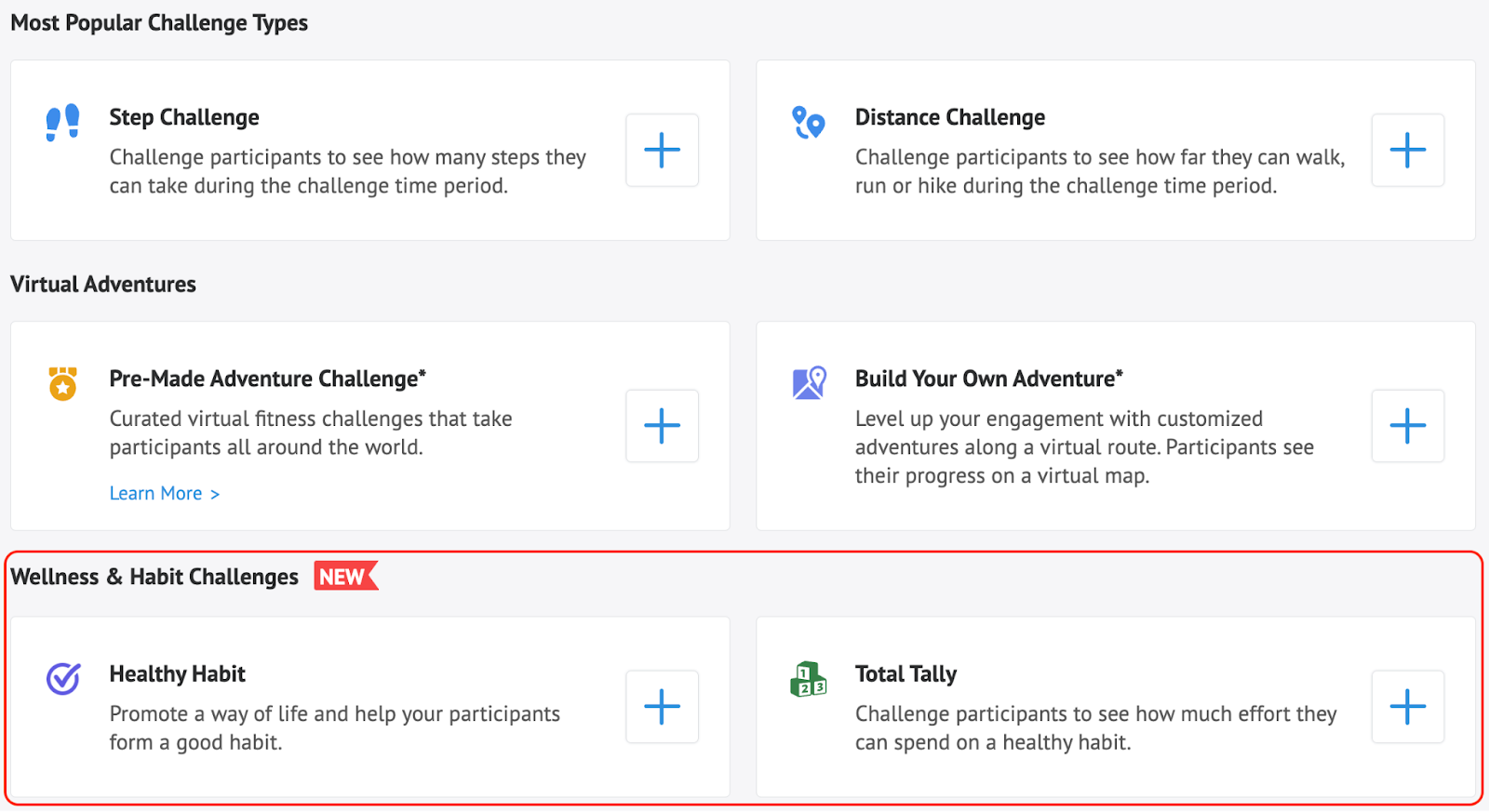Add Pre-Made Adventure Challenge with plus button

coord(662,426)
